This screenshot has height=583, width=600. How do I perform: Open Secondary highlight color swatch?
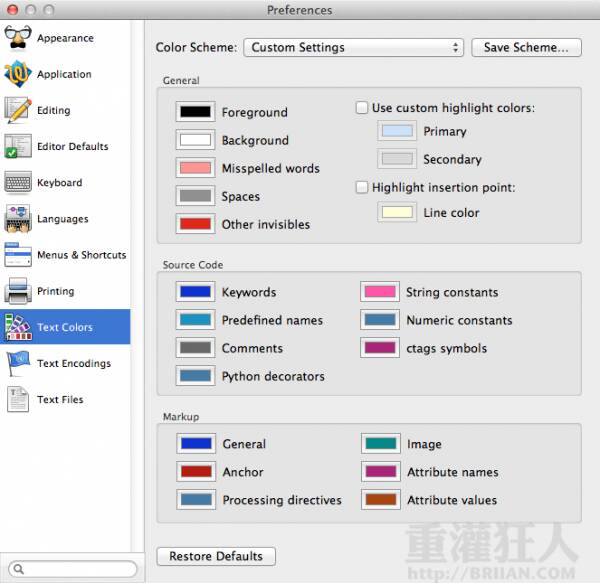pos(397,159)
